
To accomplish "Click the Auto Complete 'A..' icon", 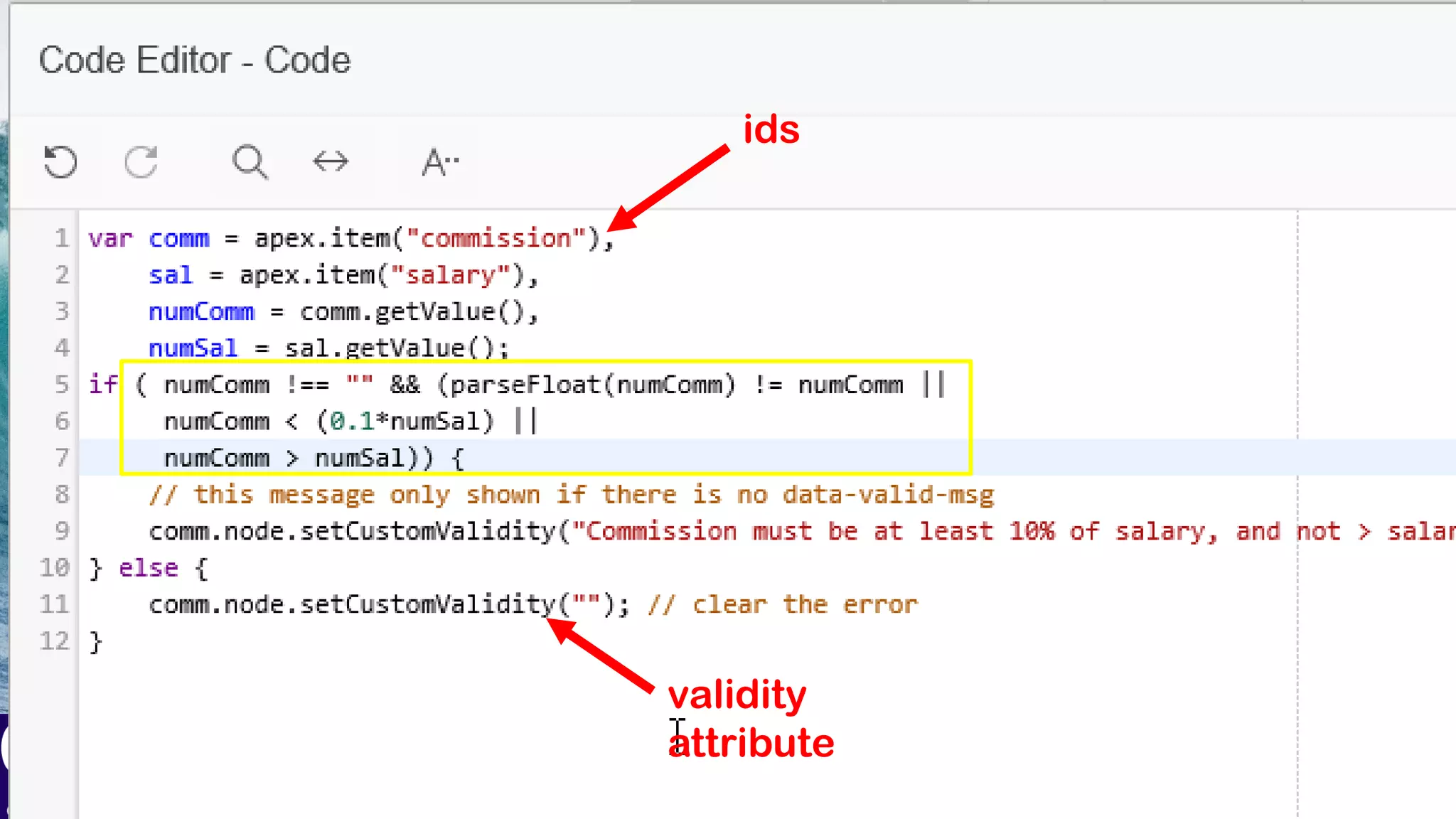I will (440, 162).
